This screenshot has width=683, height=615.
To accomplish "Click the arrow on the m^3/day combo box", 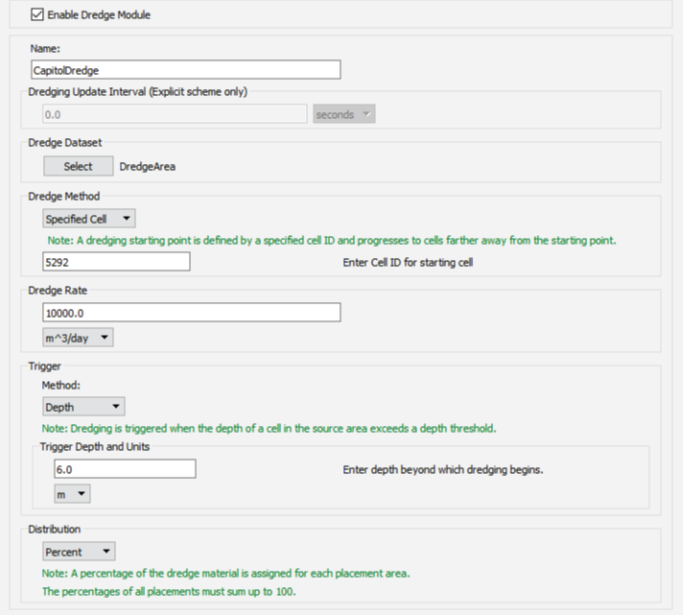I will coord(104,337).
